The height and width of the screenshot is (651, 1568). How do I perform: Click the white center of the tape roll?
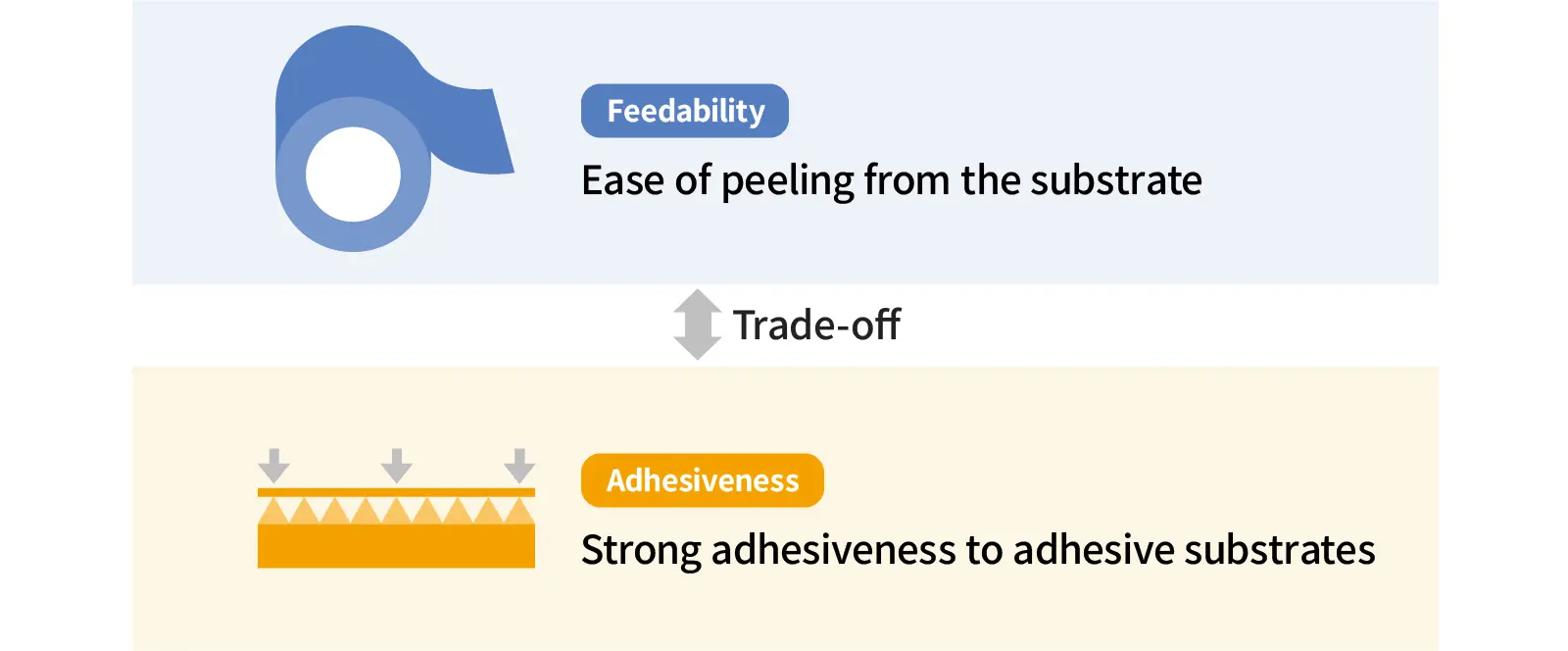click(x=353, y=175)
